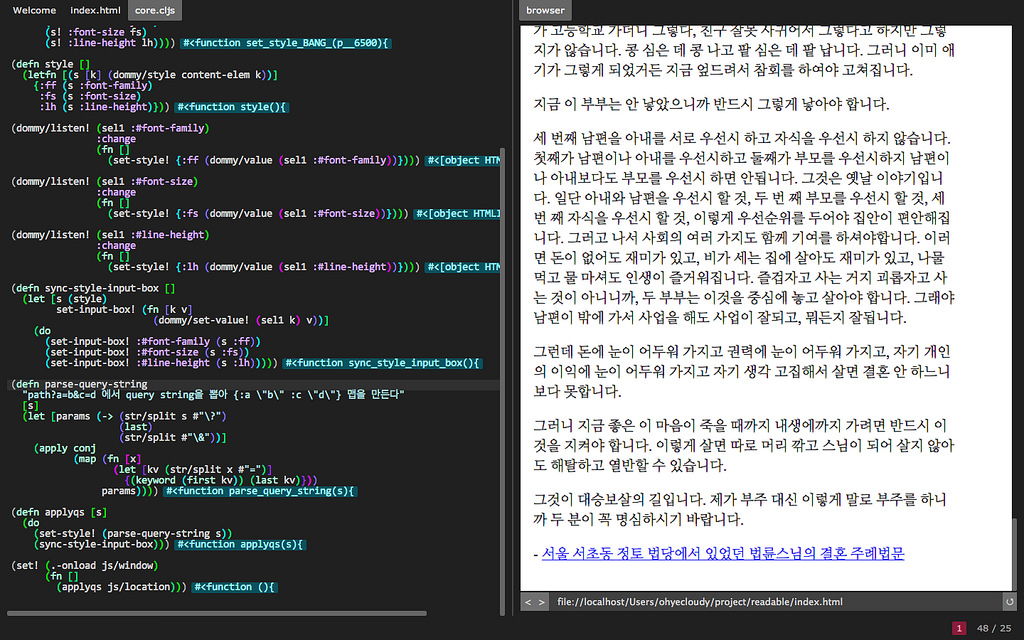
Task: Activate the browser tab
Action: pyautogui.click(x=545, y=10)
